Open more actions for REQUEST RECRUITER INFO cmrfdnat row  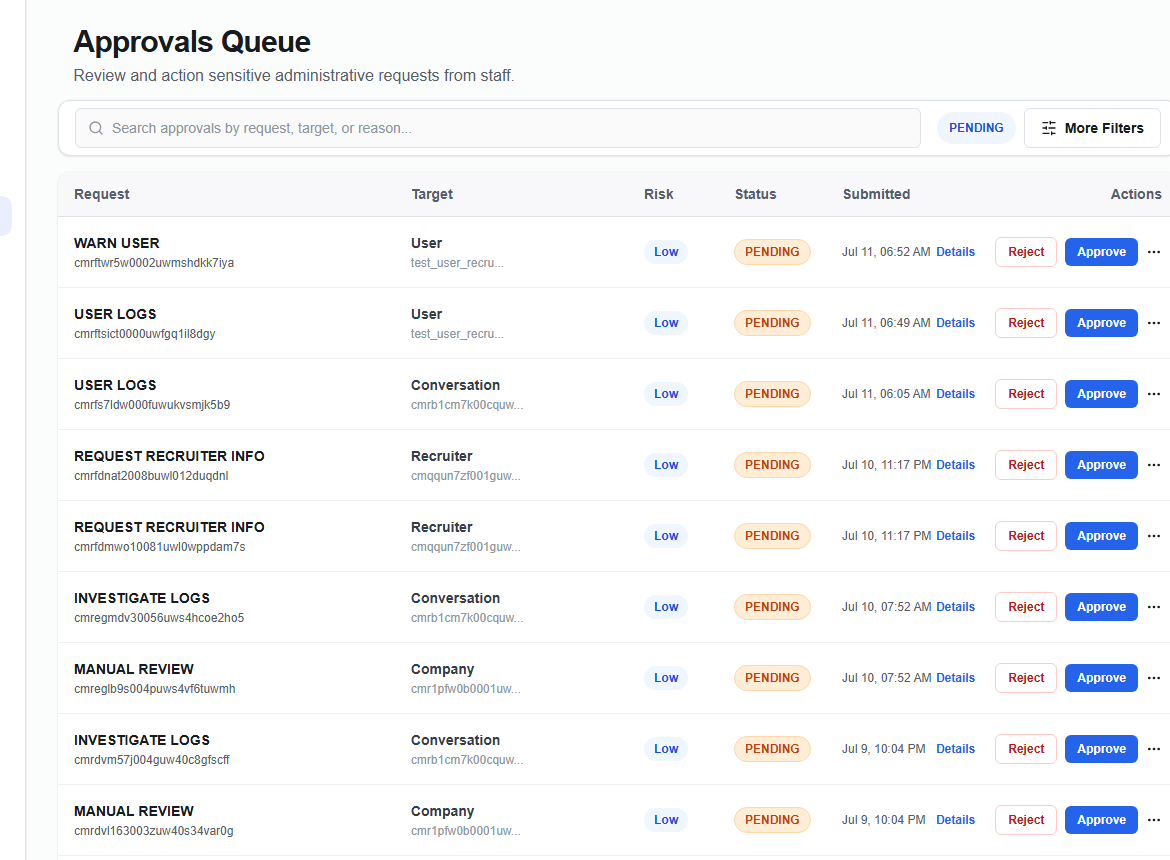pos(1154,465)
